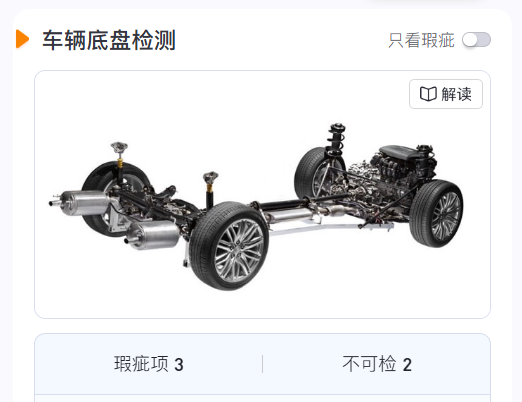The height and width of the screenshot is (402, 522).
Task: Click the number 3 next to 瑕疵项
Action: pos(179,365)
